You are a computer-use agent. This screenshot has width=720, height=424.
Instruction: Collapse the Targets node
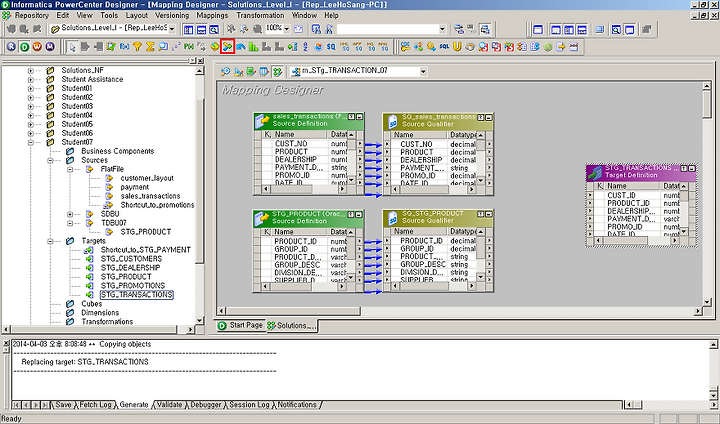tap(50, 241)
